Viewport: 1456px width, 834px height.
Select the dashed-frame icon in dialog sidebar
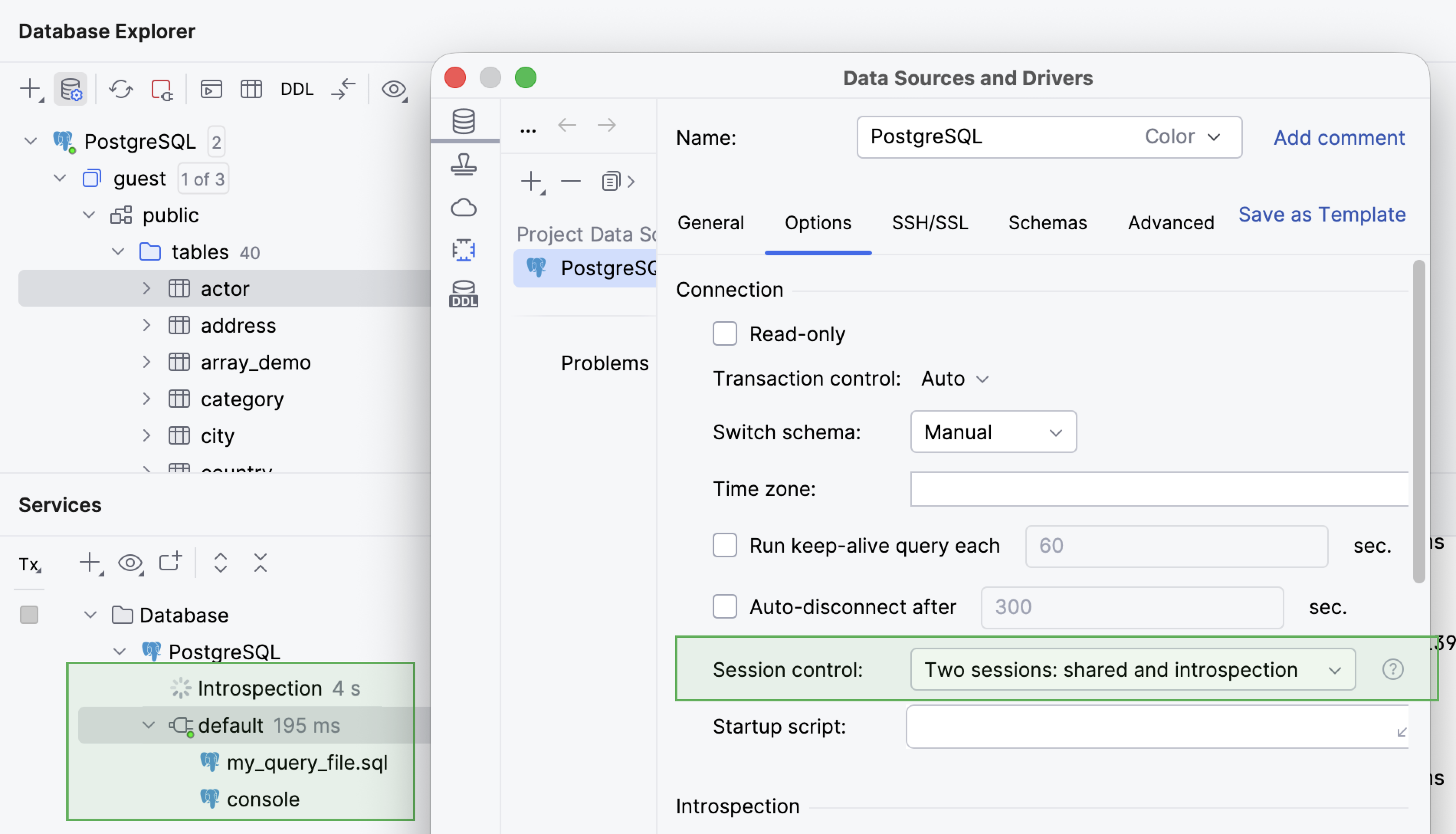point(463,250)
